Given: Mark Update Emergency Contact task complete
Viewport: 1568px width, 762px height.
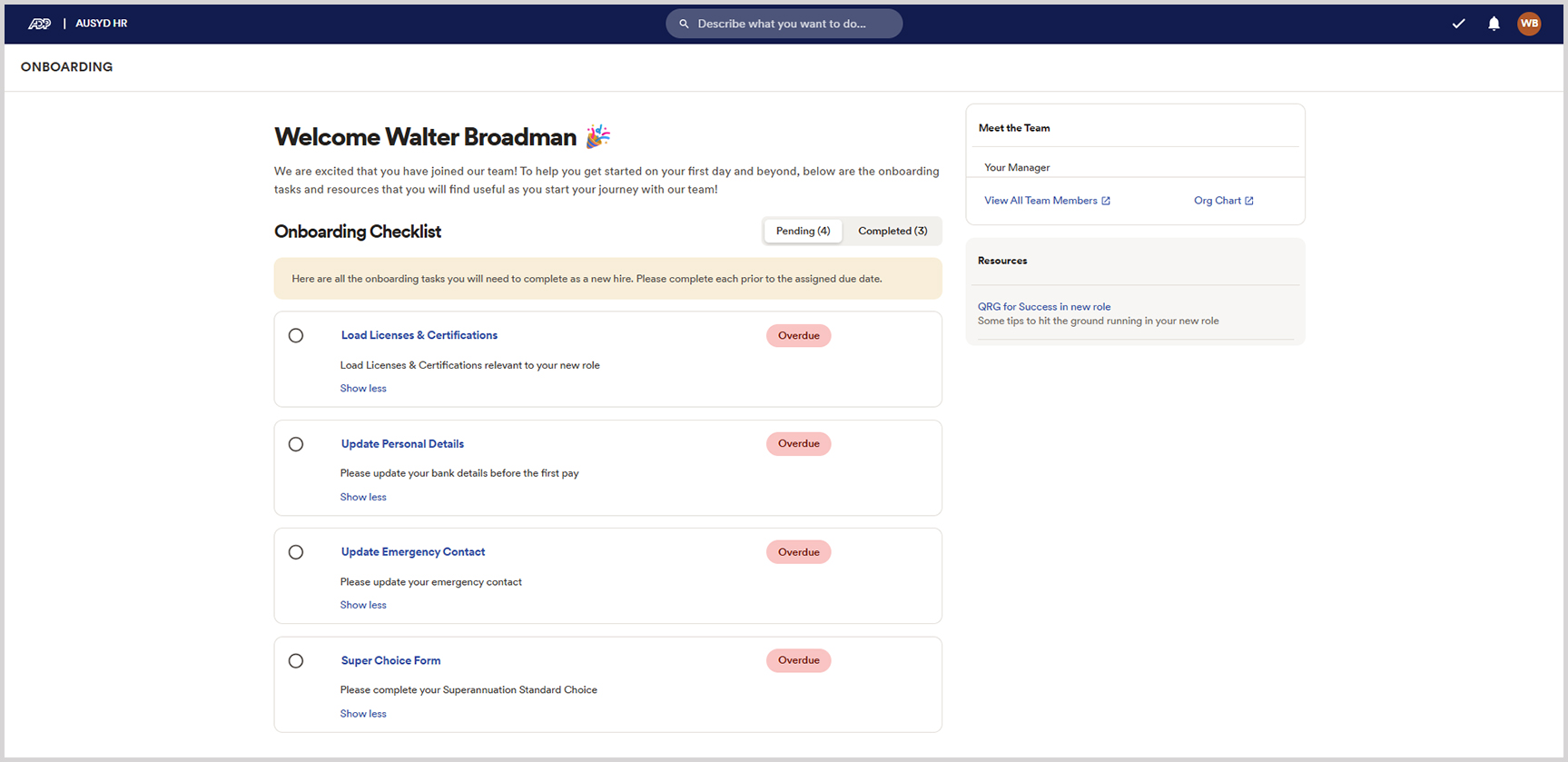Looking at the screenshot, I should [296, 552].
